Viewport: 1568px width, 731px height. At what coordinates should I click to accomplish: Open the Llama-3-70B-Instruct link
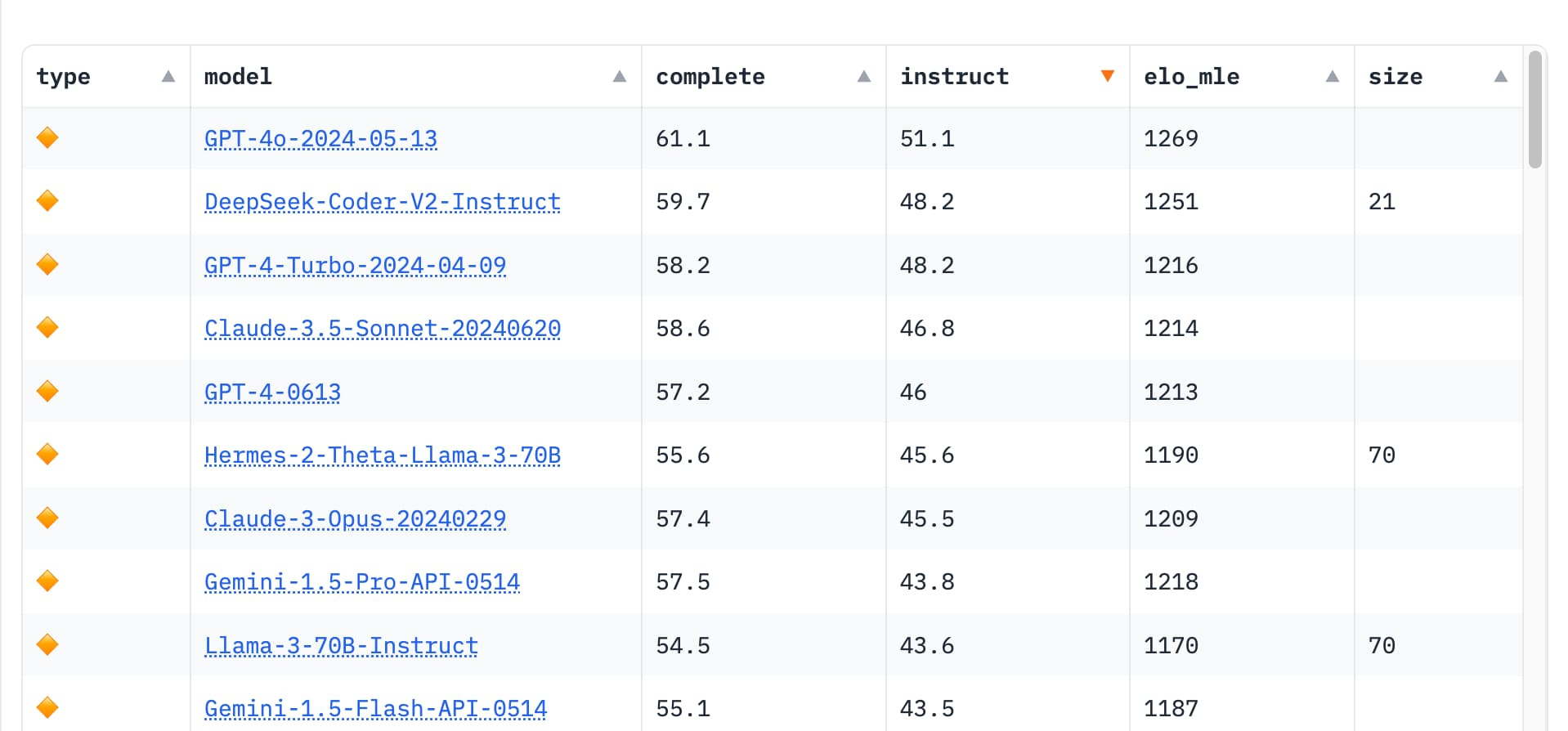point(341,646)
